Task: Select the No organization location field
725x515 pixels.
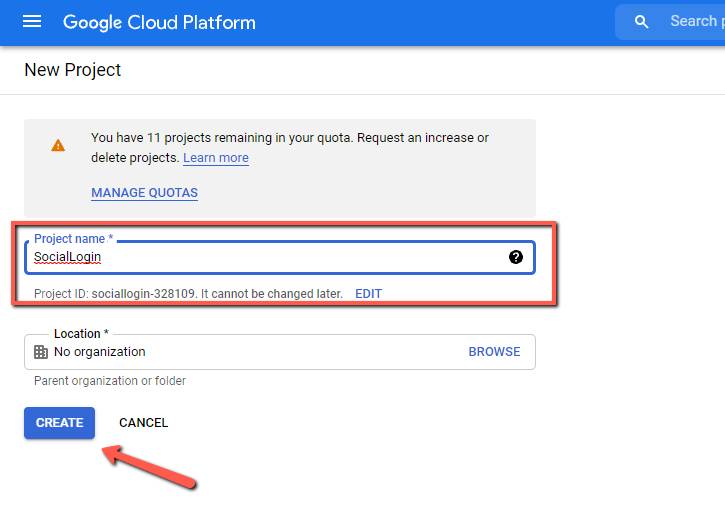Action: coord(280,352)
